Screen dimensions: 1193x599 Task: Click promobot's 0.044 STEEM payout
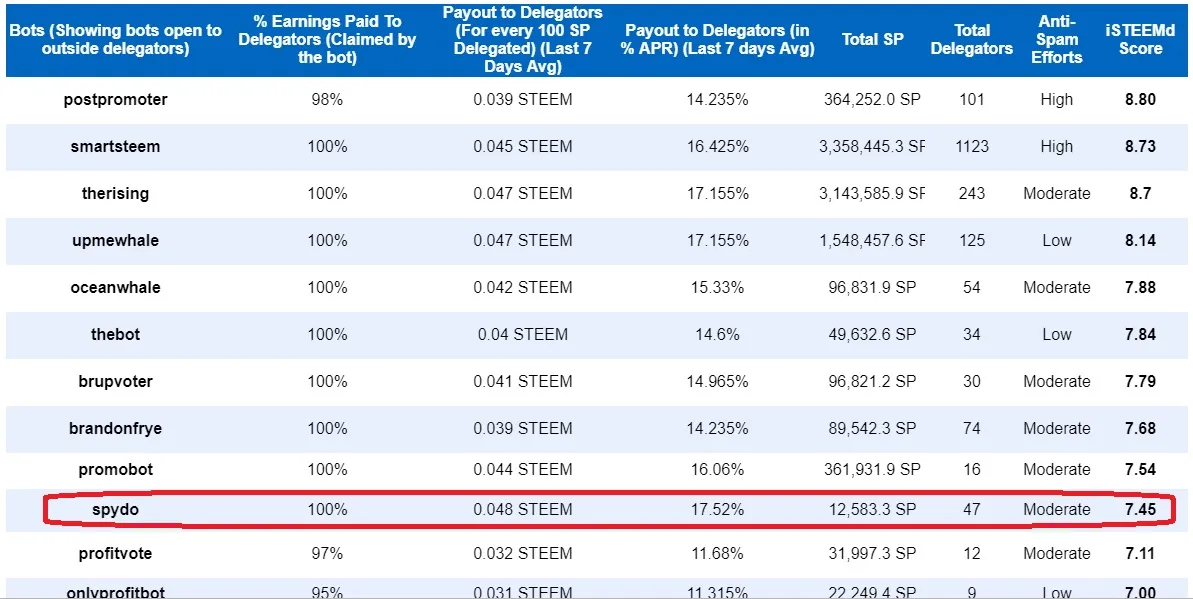(523, 470)
